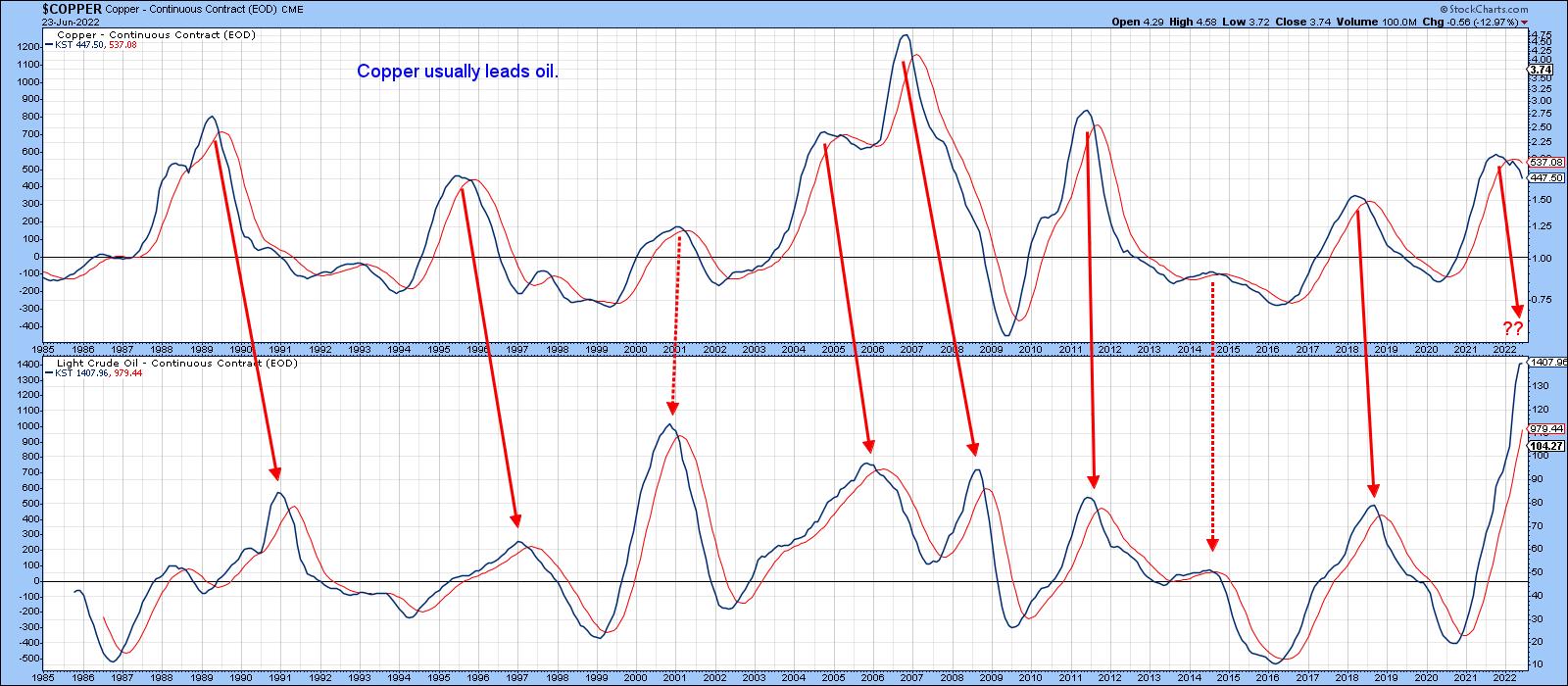
Task: Click red arrowhead at oil's 2006 peak
Action: tap(869, 447)
